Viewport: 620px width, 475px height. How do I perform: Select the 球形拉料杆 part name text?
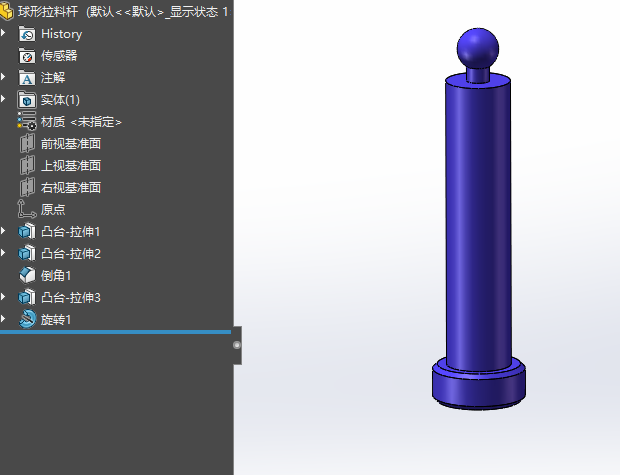pyautogui.click(x=47, y=11)
